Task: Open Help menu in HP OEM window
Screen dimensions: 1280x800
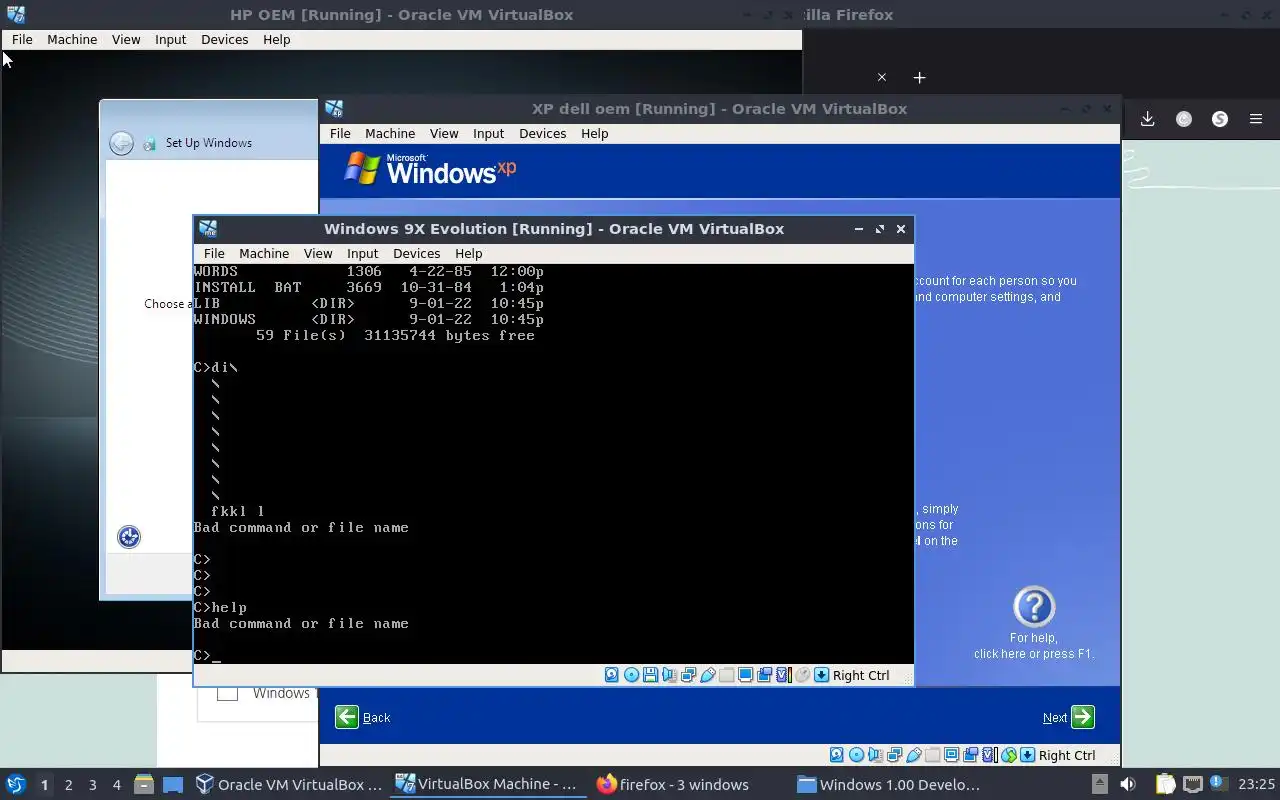Action: click(x=276, y=39)
